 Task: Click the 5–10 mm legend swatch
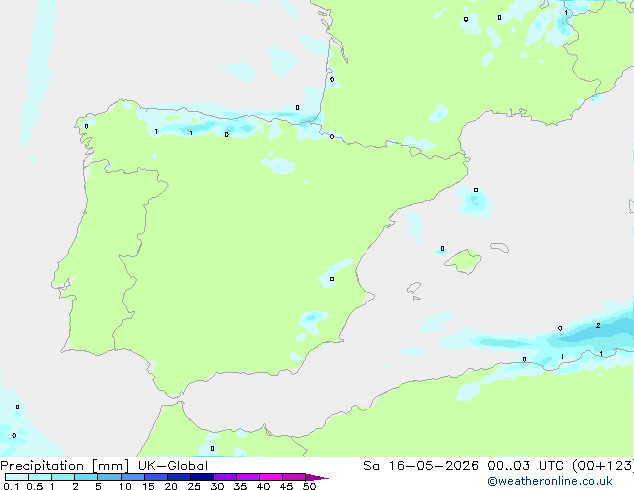109,477
